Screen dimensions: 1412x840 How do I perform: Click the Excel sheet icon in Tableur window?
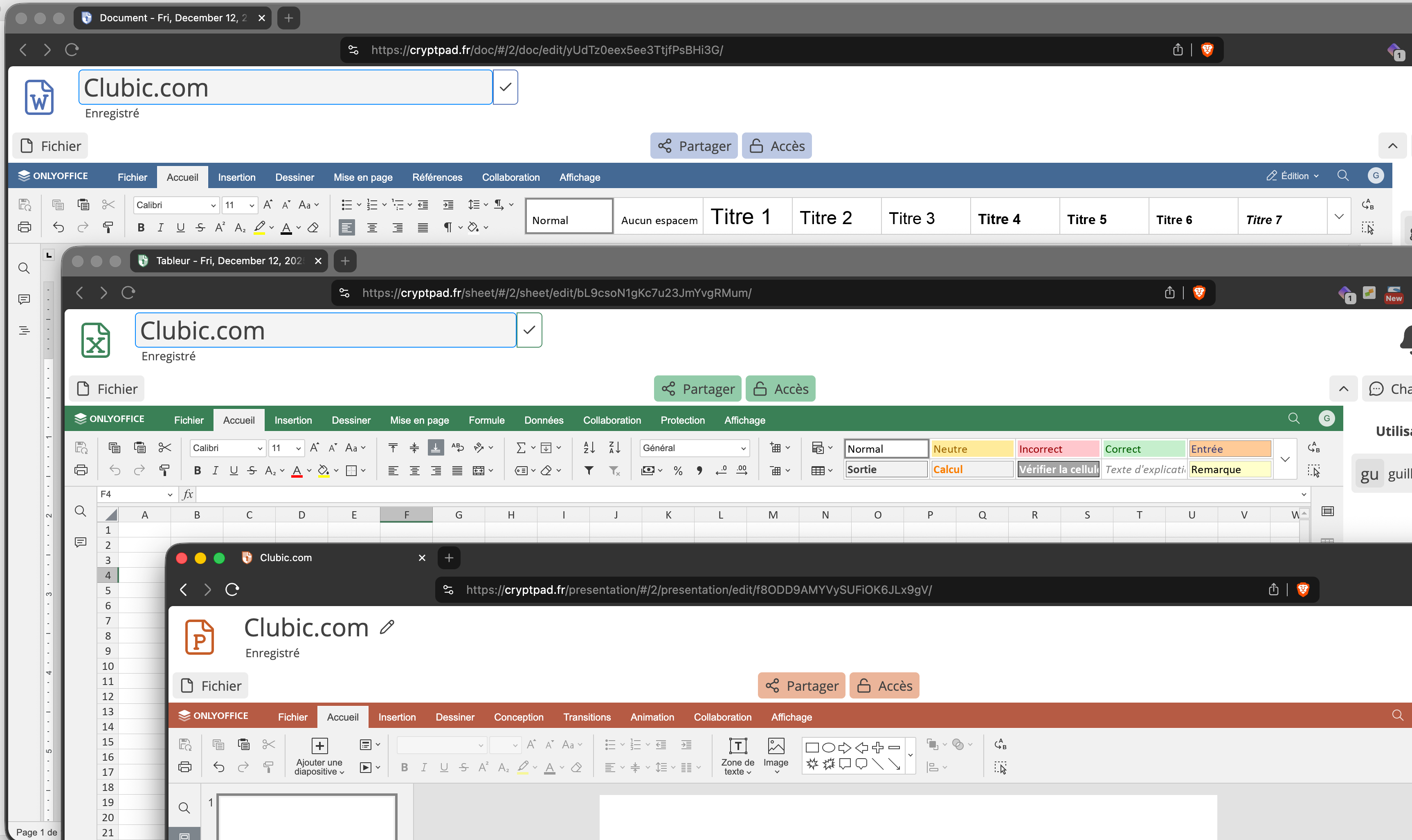[95, 340]
